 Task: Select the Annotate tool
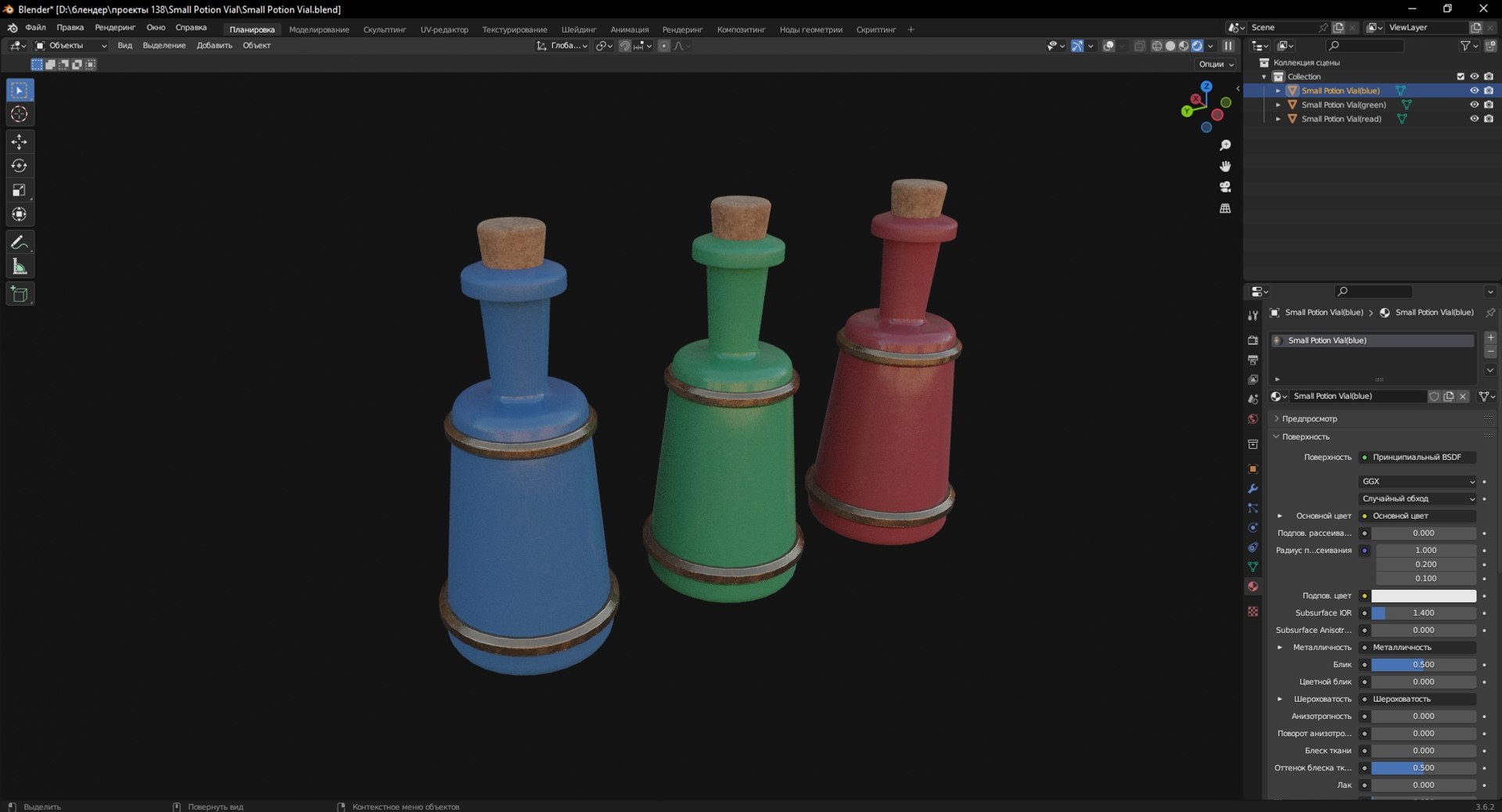(20, 243)
